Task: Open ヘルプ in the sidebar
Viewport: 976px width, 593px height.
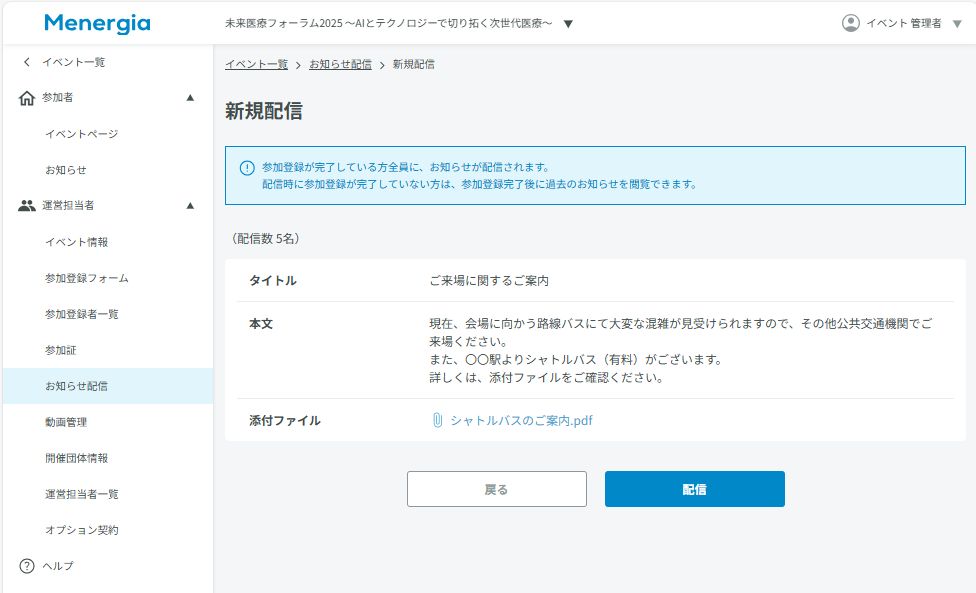Action: (x=58, y=566)
